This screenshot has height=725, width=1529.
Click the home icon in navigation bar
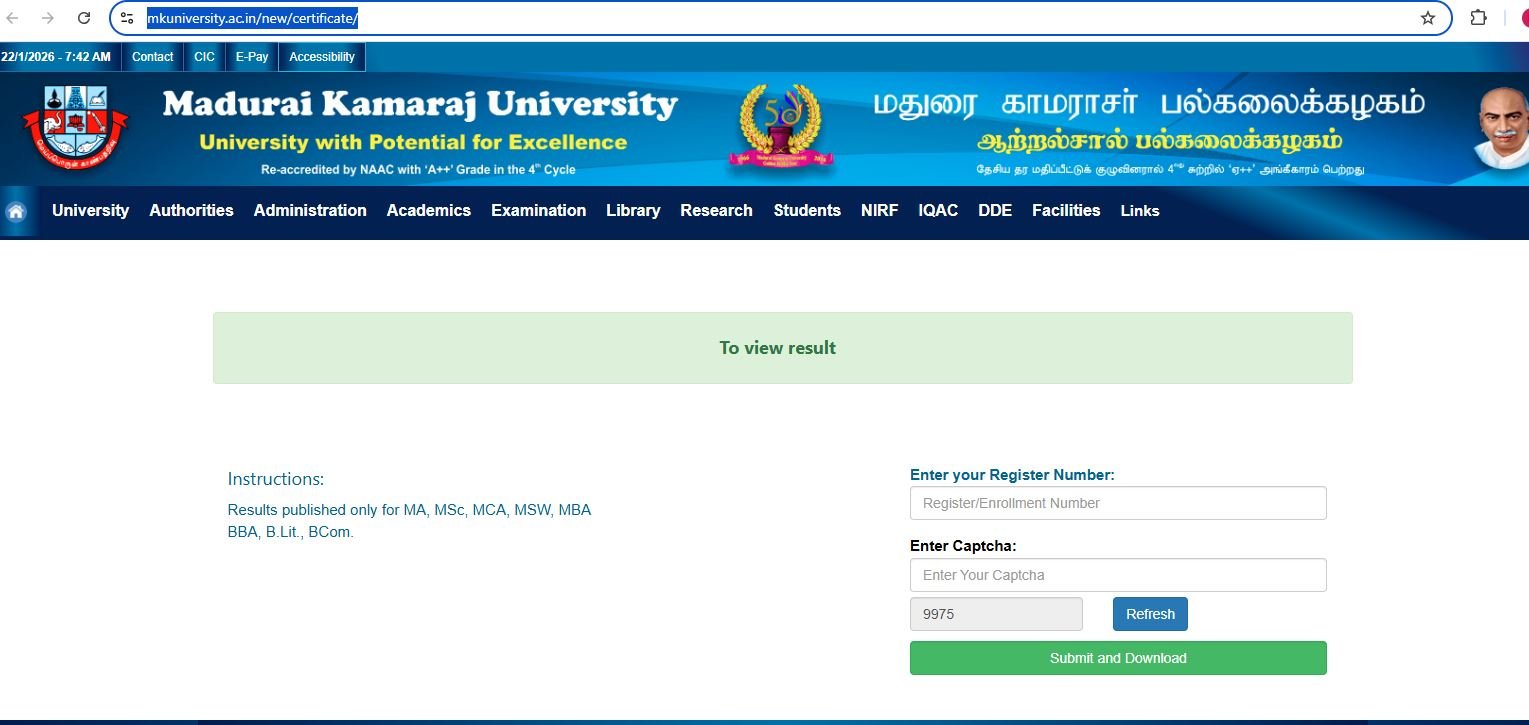click(x=16, y=211)
